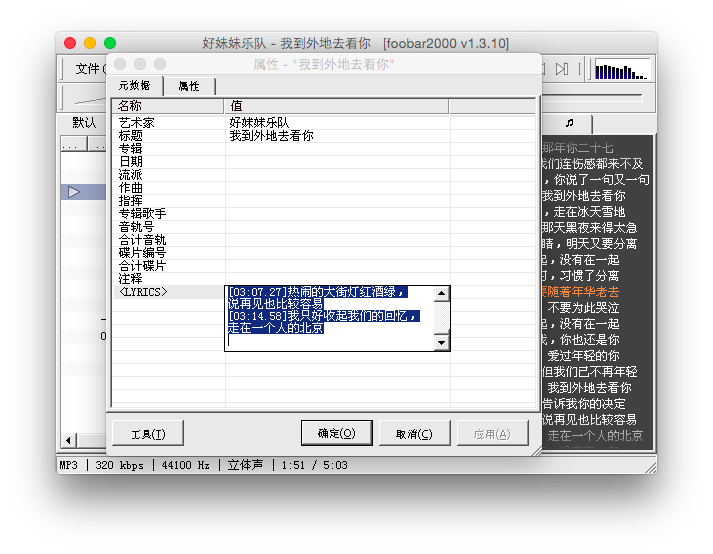Minimize the foobar2000 main window

coord(90,43)
